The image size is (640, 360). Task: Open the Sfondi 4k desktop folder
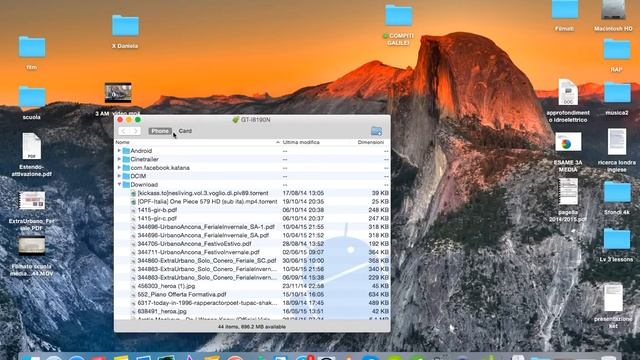[x=617, y=192]
